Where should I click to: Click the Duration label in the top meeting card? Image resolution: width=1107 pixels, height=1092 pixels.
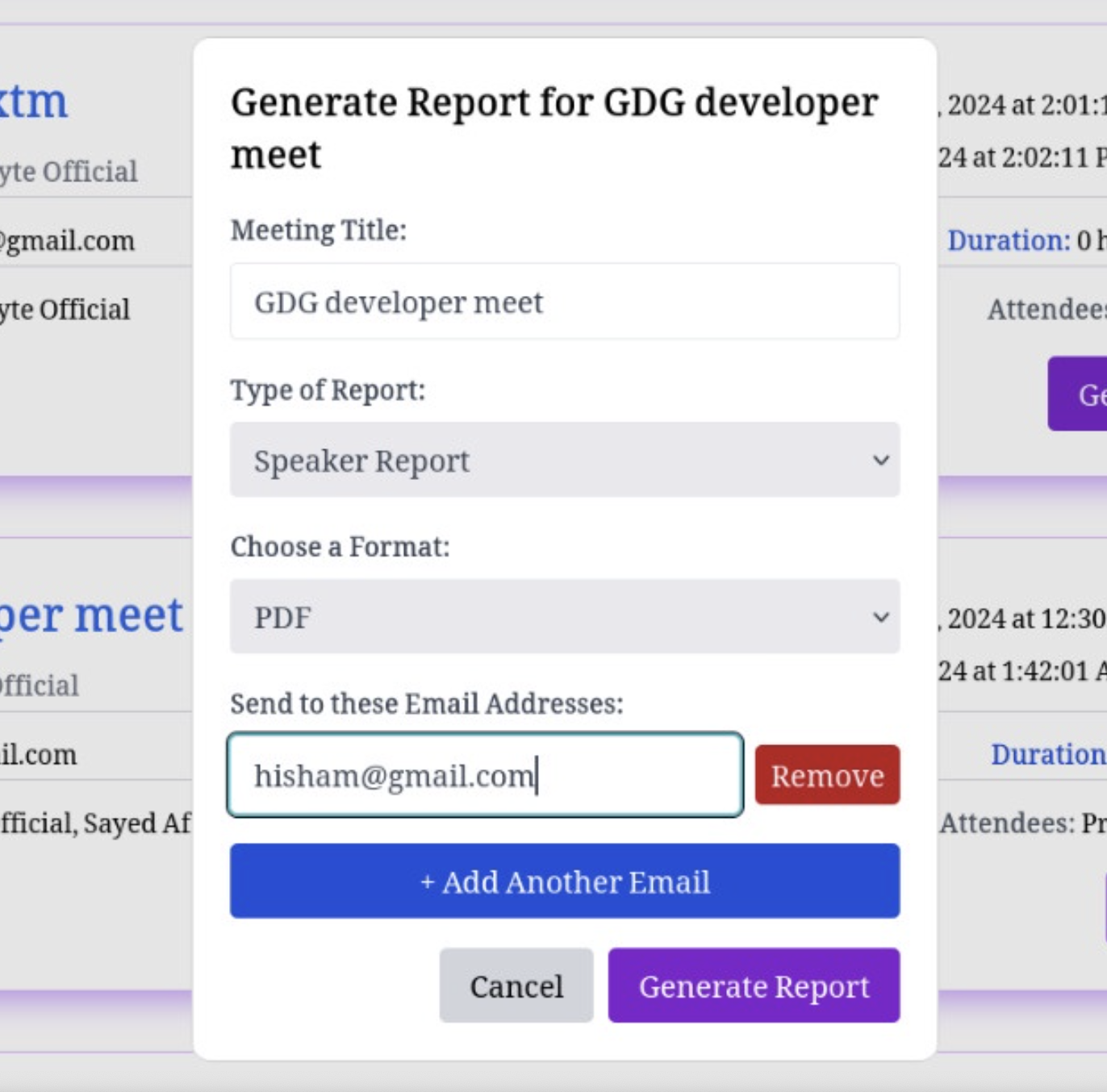tap(1008, 240)
